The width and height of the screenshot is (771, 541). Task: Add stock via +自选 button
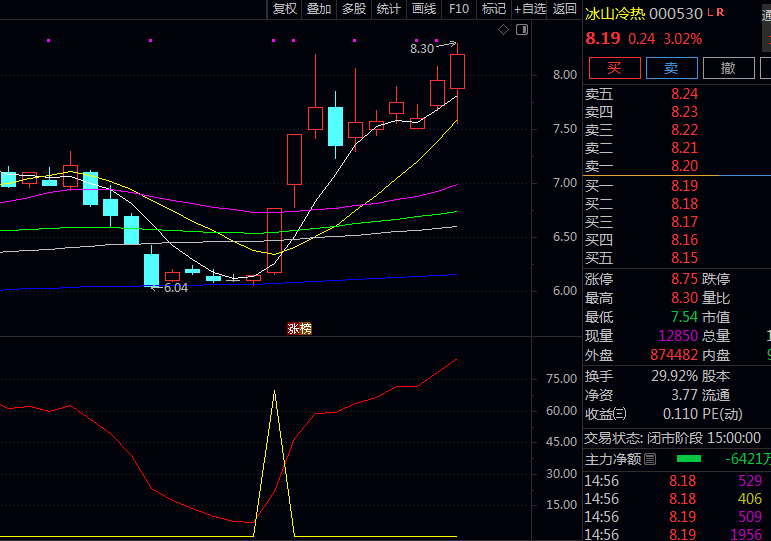[530, 9]
